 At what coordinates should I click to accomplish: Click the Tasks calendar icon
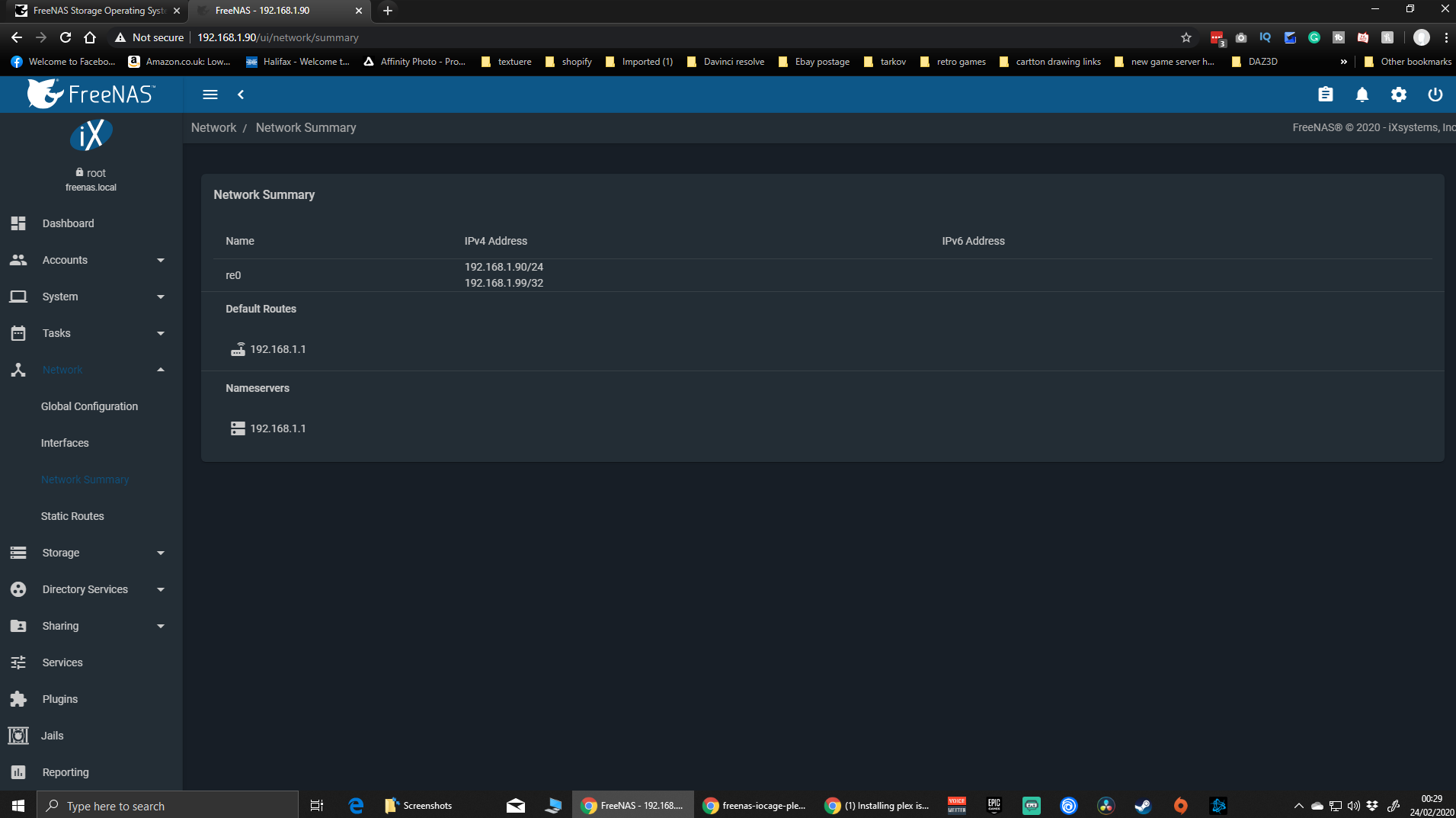pyautogui.click(x=18, y=333)
